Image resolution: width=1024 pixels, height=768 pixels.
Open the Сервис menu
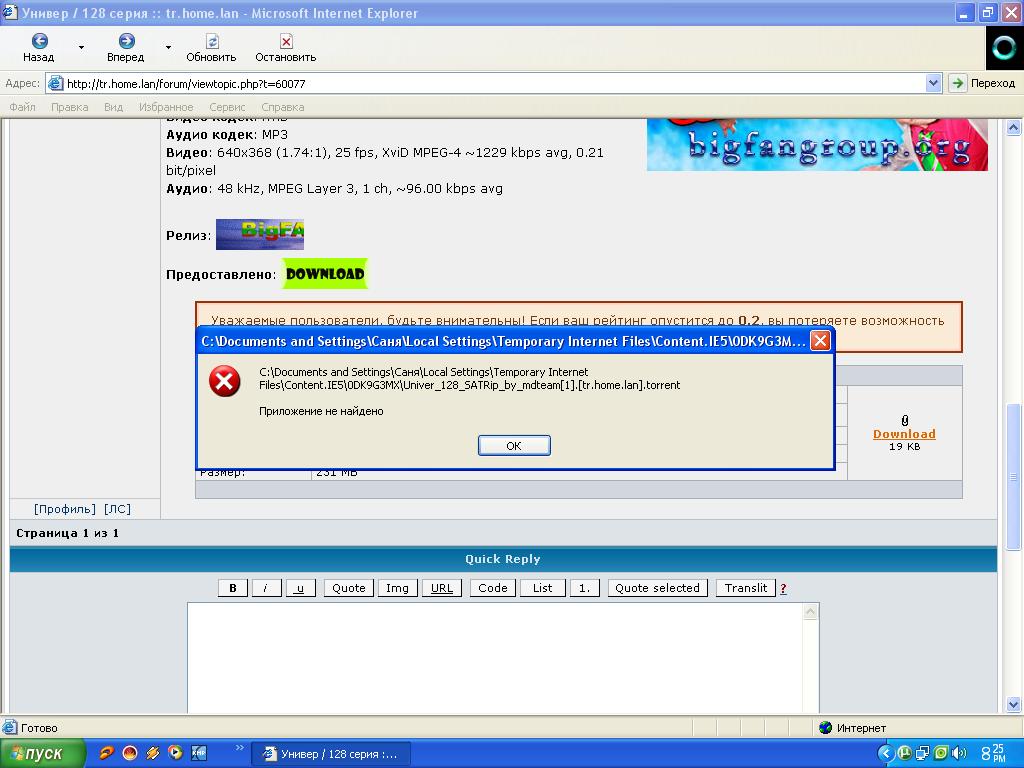click(227, 106)
